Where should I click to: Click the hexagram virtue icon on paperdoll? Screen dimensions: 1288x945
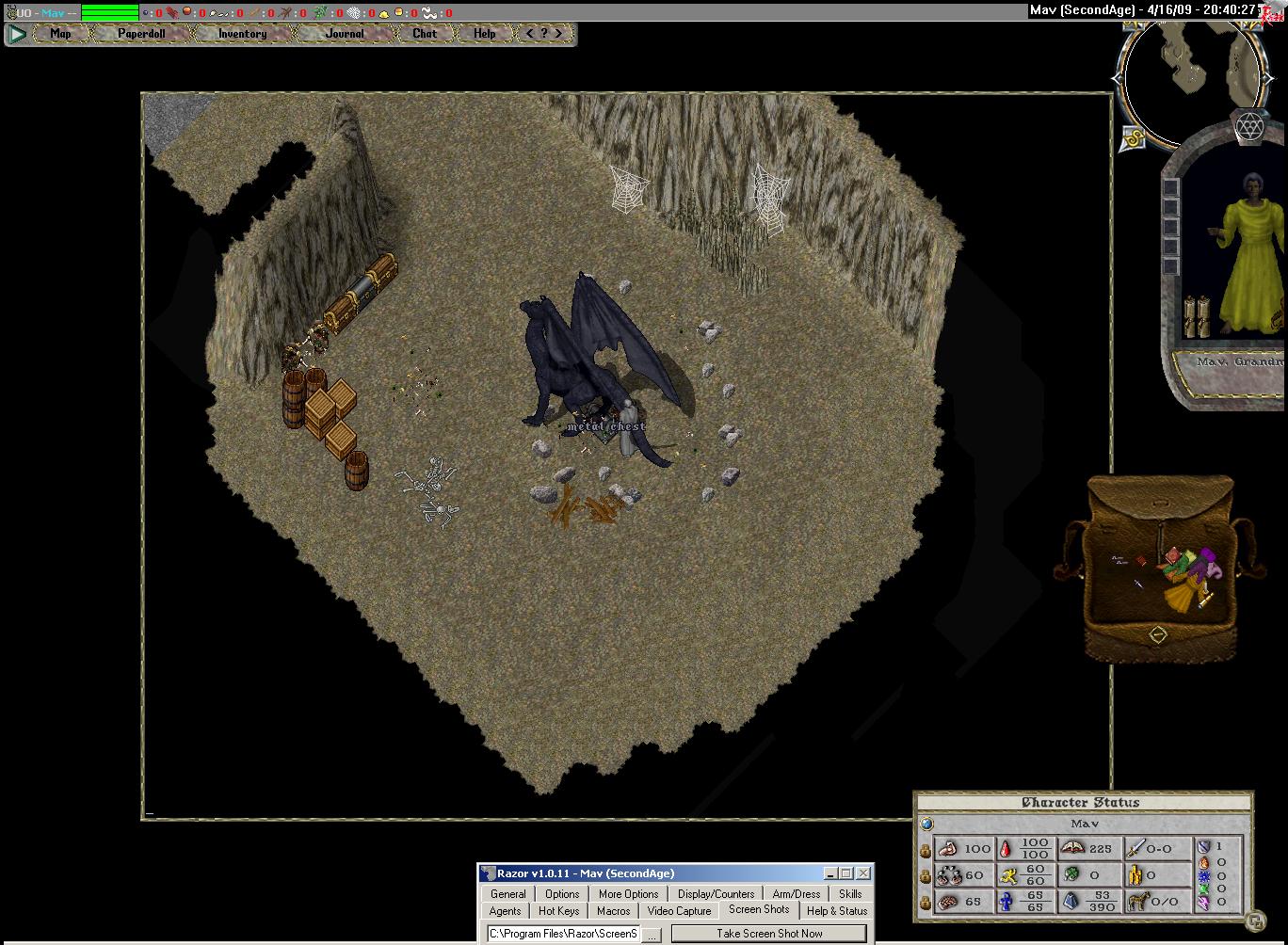(x=1248, y=126)
